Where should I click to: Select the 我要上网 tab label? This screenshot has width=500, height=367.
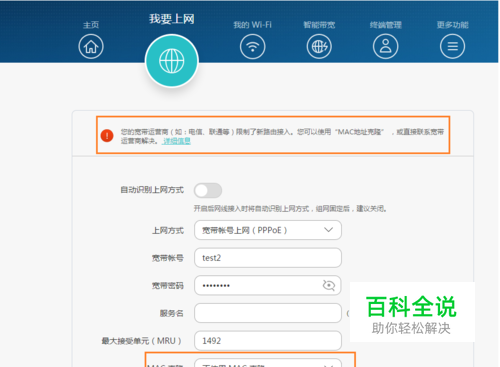pyautogui.click(x=172, y=19)
